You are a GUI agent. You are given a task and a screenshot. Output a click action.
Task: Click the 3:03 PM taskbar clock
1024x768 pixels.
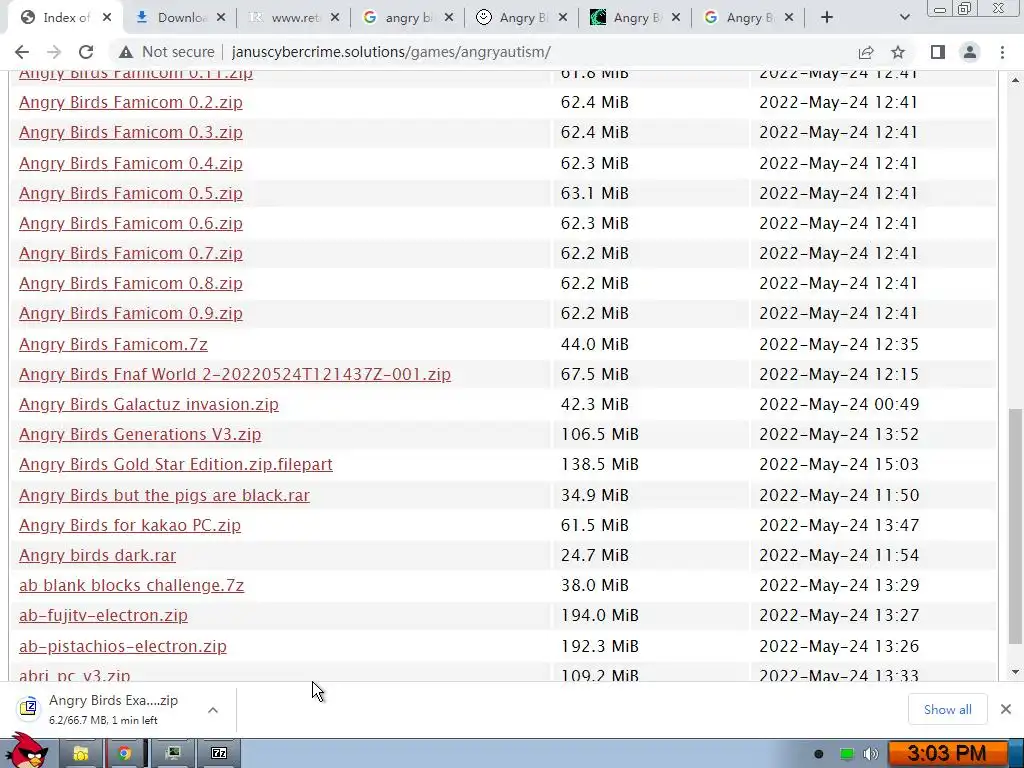coord(947,754)
